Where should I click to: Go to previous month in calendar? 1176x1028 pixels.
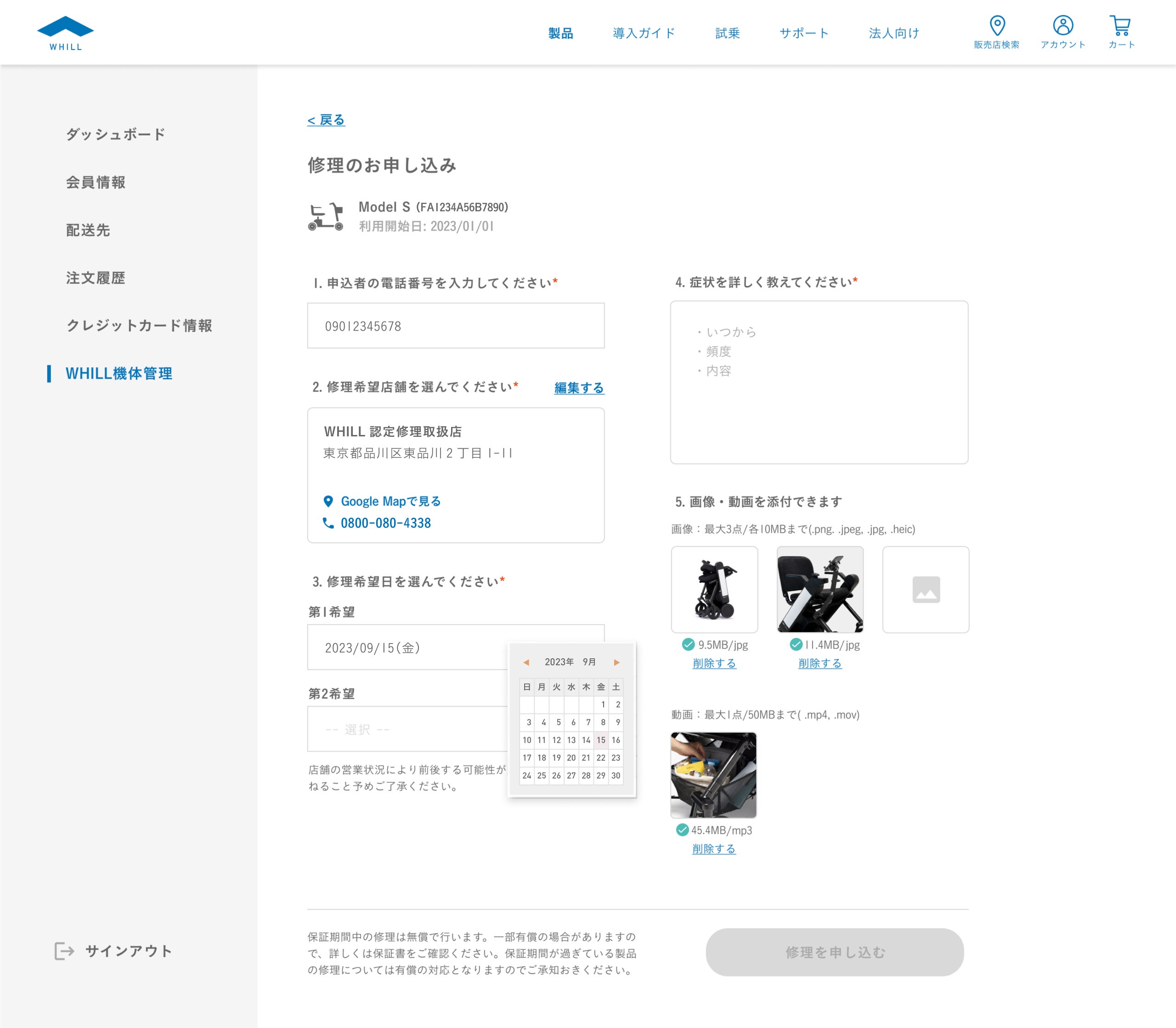[526, 662]
